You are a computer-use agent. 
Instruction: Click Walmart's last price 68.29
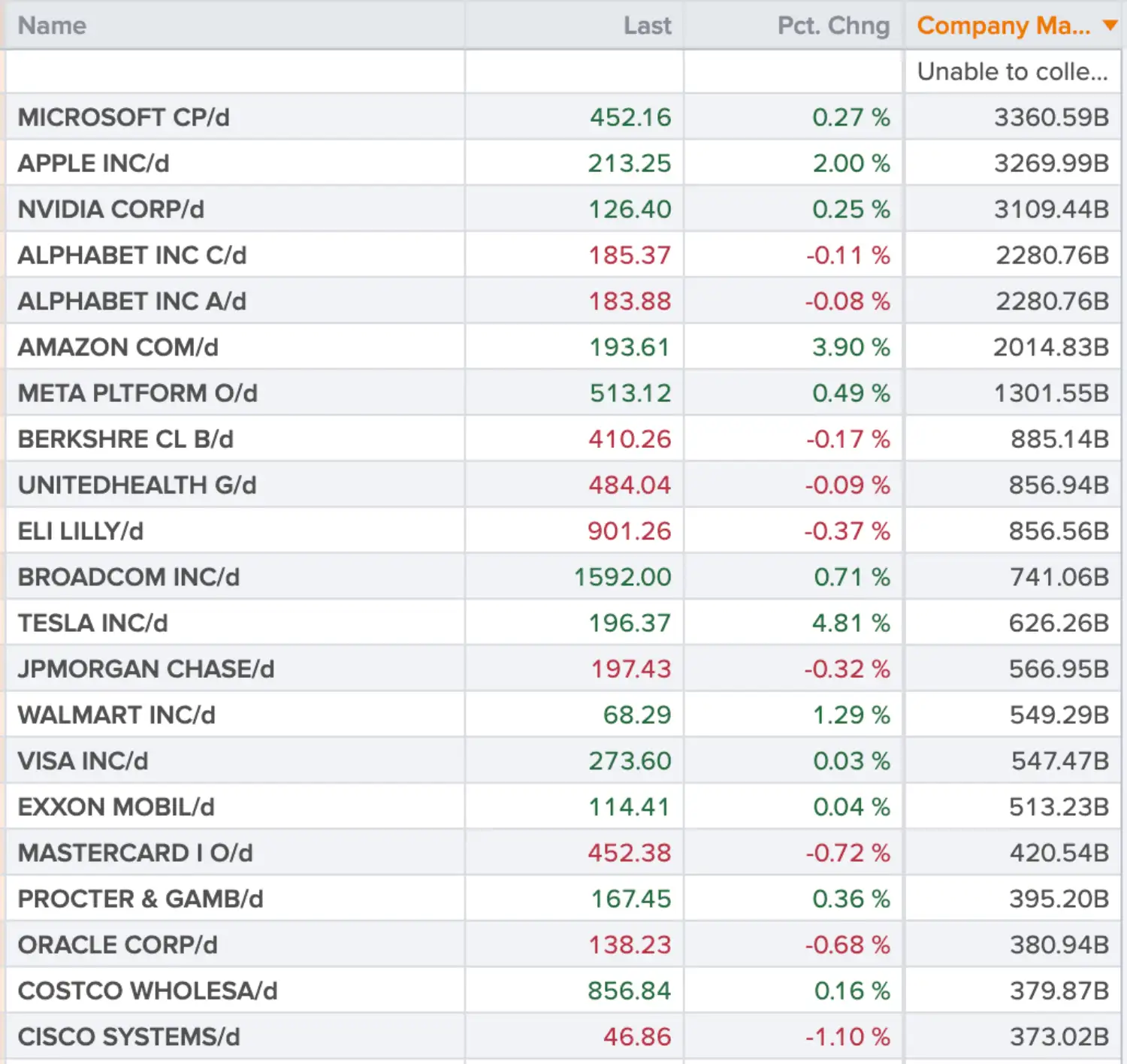(x=637, y=715)
